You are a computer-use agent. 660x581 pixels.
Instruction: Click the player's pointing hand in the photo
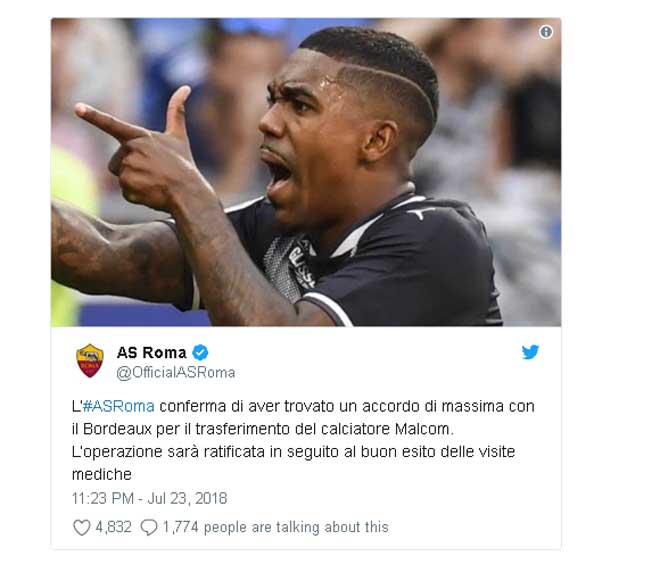[139, 147]
